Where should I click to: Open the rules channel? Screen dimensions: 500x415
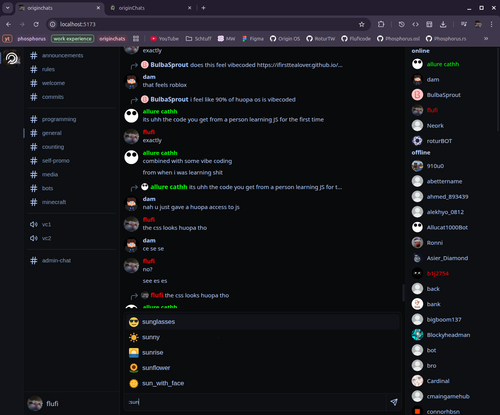pos(71,69)
